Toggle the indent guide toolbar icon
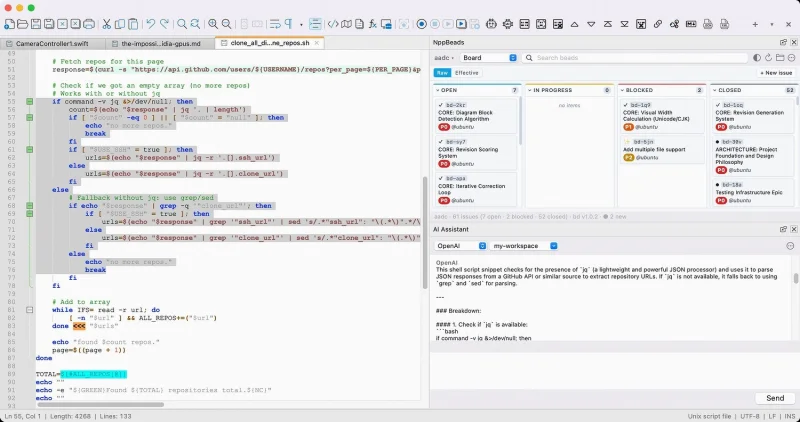The image size is (800, 422). tap(315, 24)
